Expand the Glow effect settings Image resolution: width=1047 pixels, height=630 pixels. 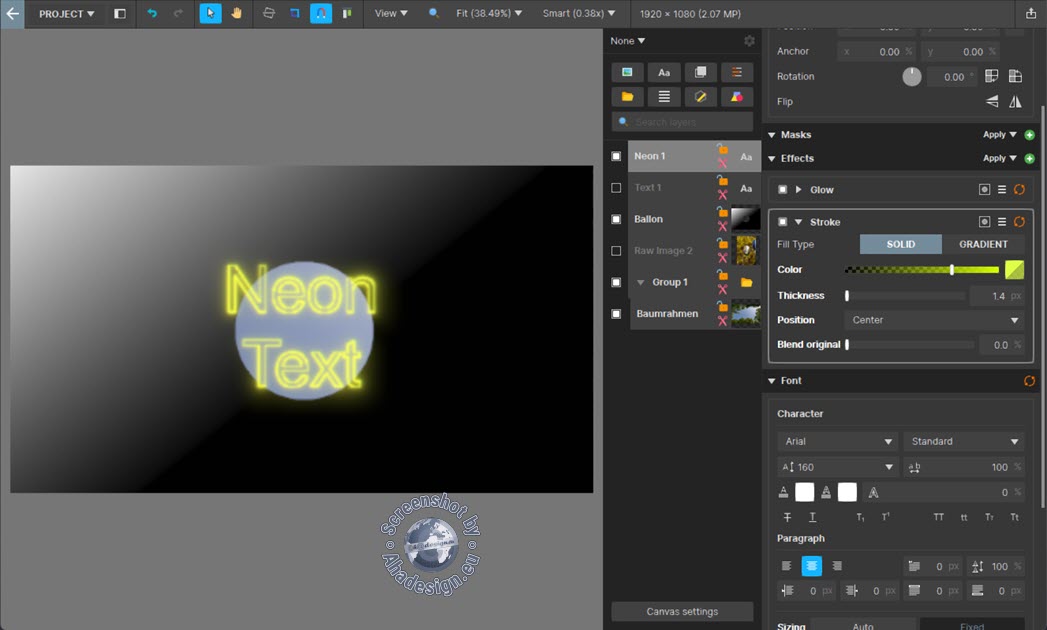click(798, 190)
